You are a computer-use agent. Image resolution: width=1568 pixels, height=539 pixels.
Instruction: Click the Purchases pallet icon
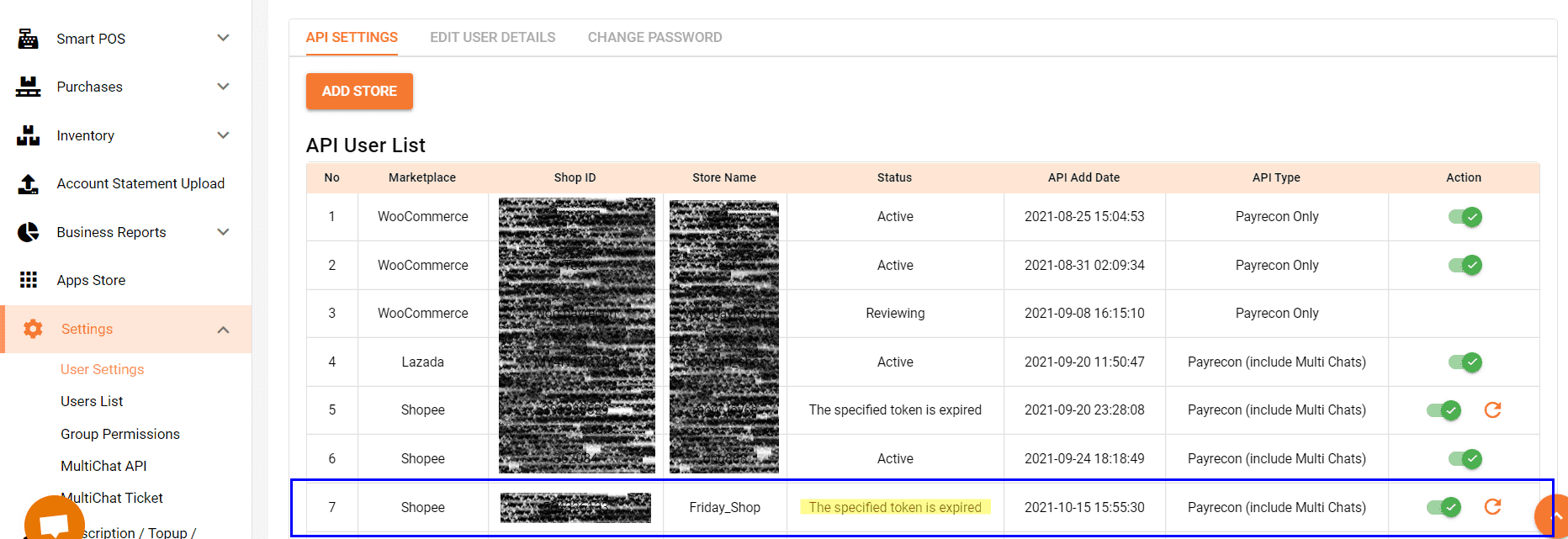click(x=28, y=87)
